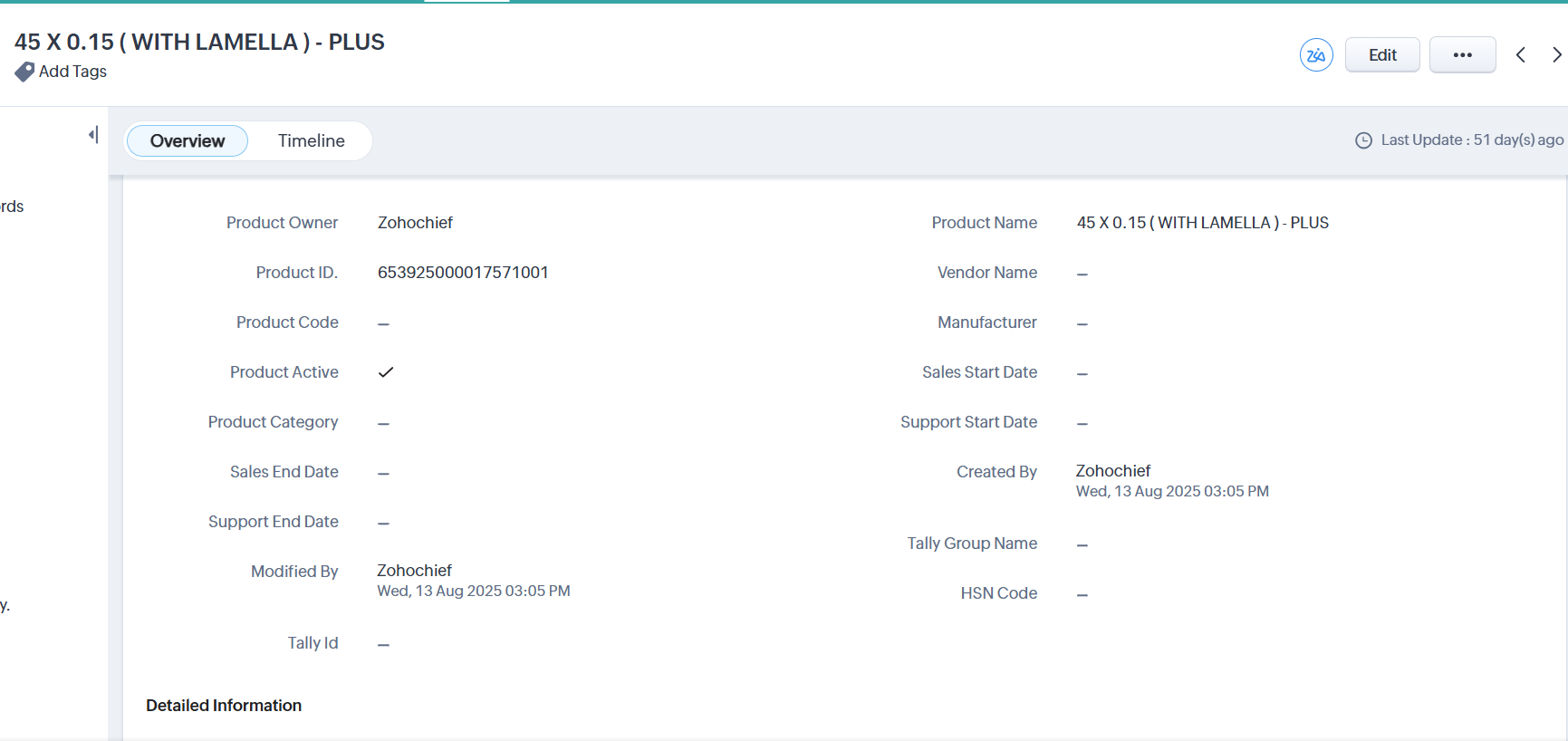Click the Product Code empty value
Image resolution: width=1568 pixels, height=741 pixels.
(x=383, y=323)
